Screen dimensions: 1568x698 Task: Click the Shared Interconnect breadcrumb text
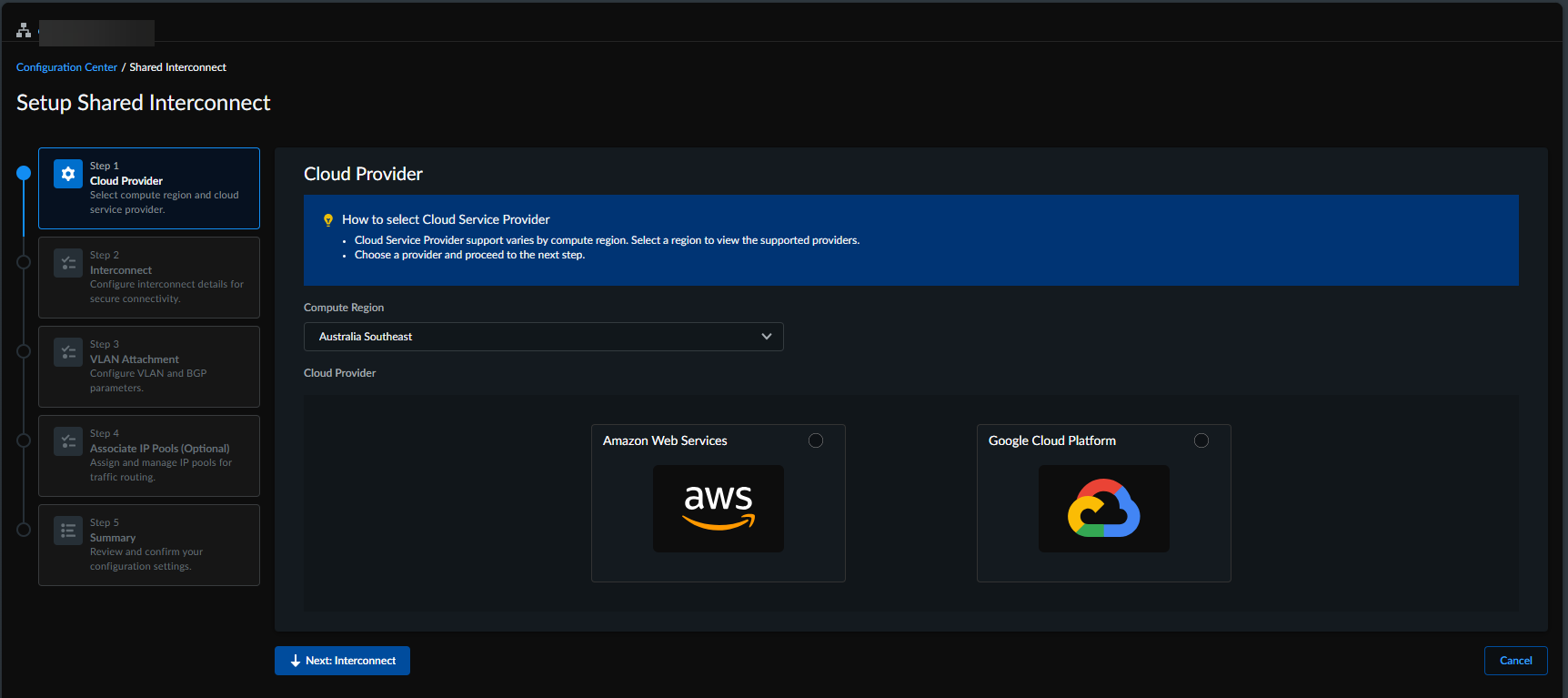tap(177, 67)
